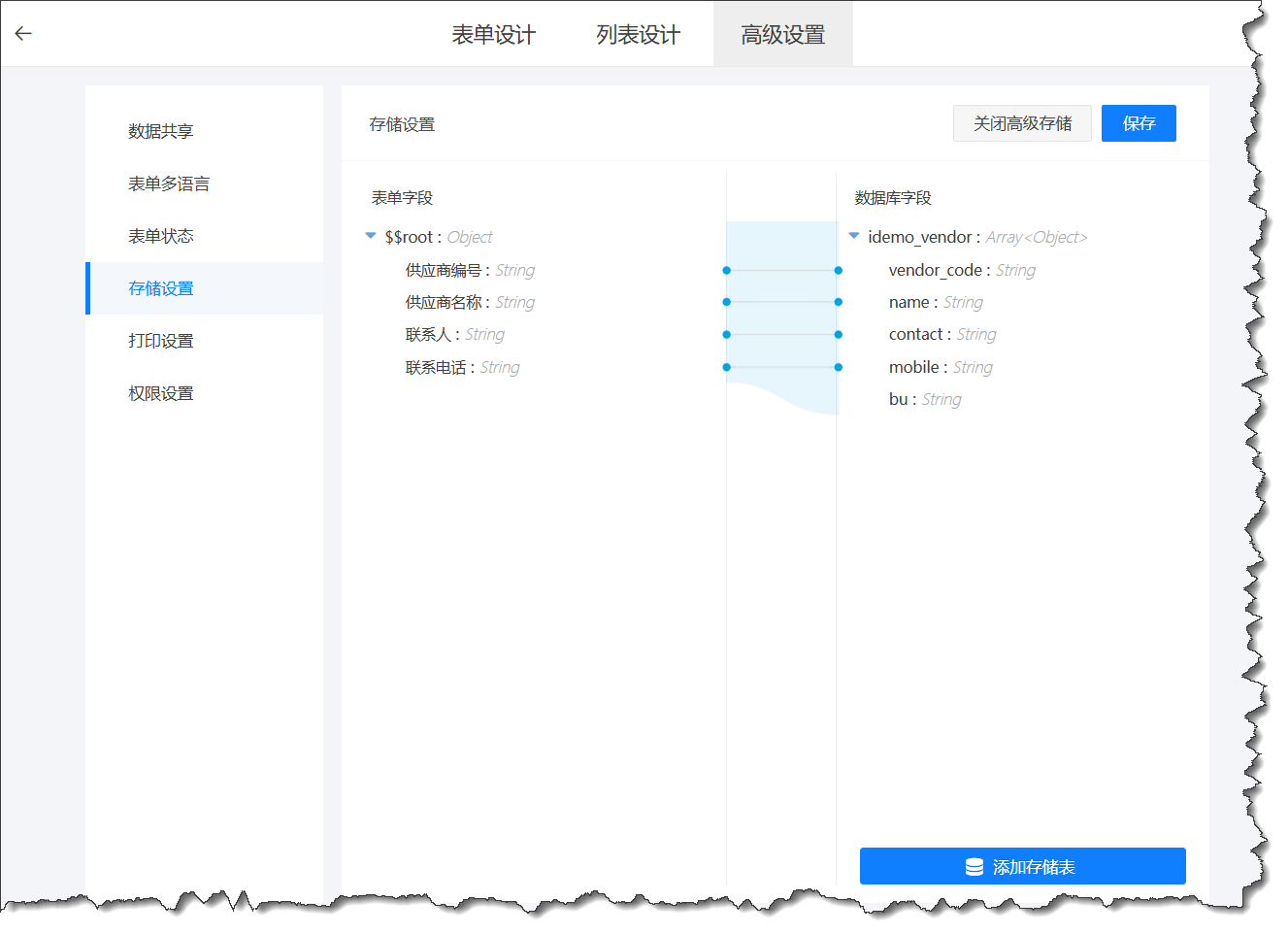Click the connection dot beside 联系电话 field
Image resolution: width=1288 pixels, height=934 pixels.
pos(725,367)
